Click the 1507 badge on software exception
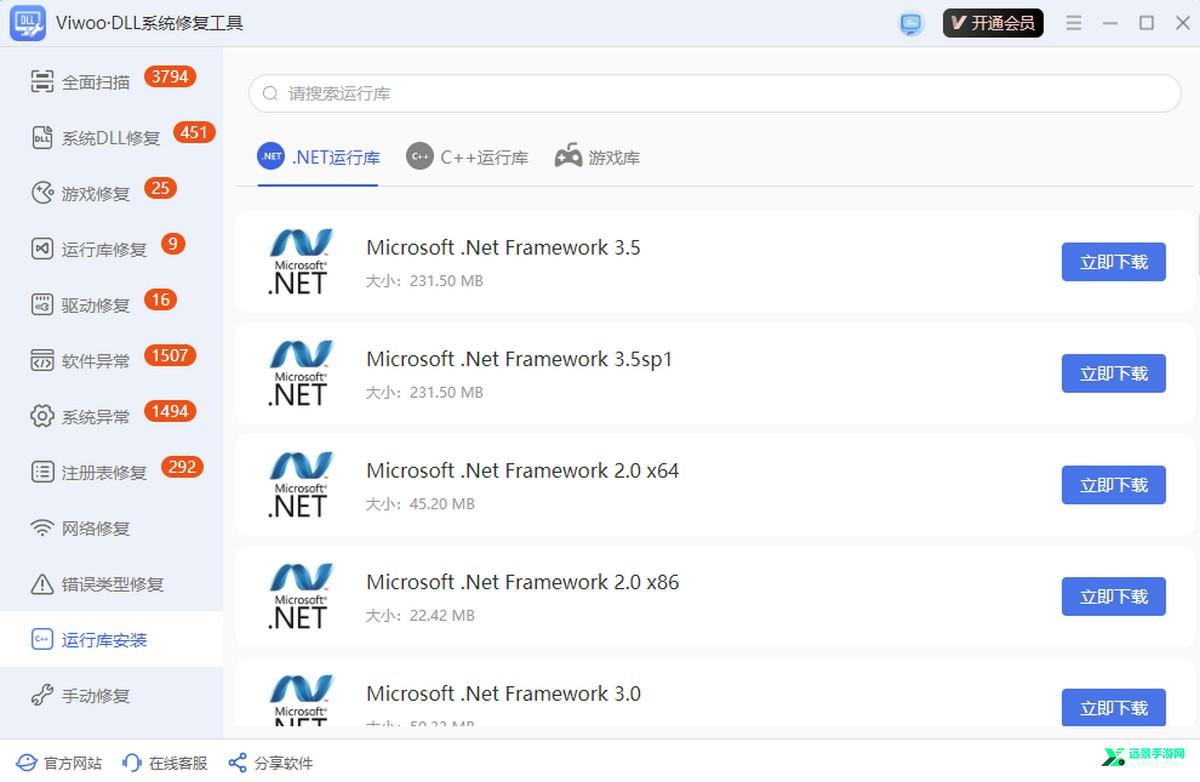 [x=170, y=355]
